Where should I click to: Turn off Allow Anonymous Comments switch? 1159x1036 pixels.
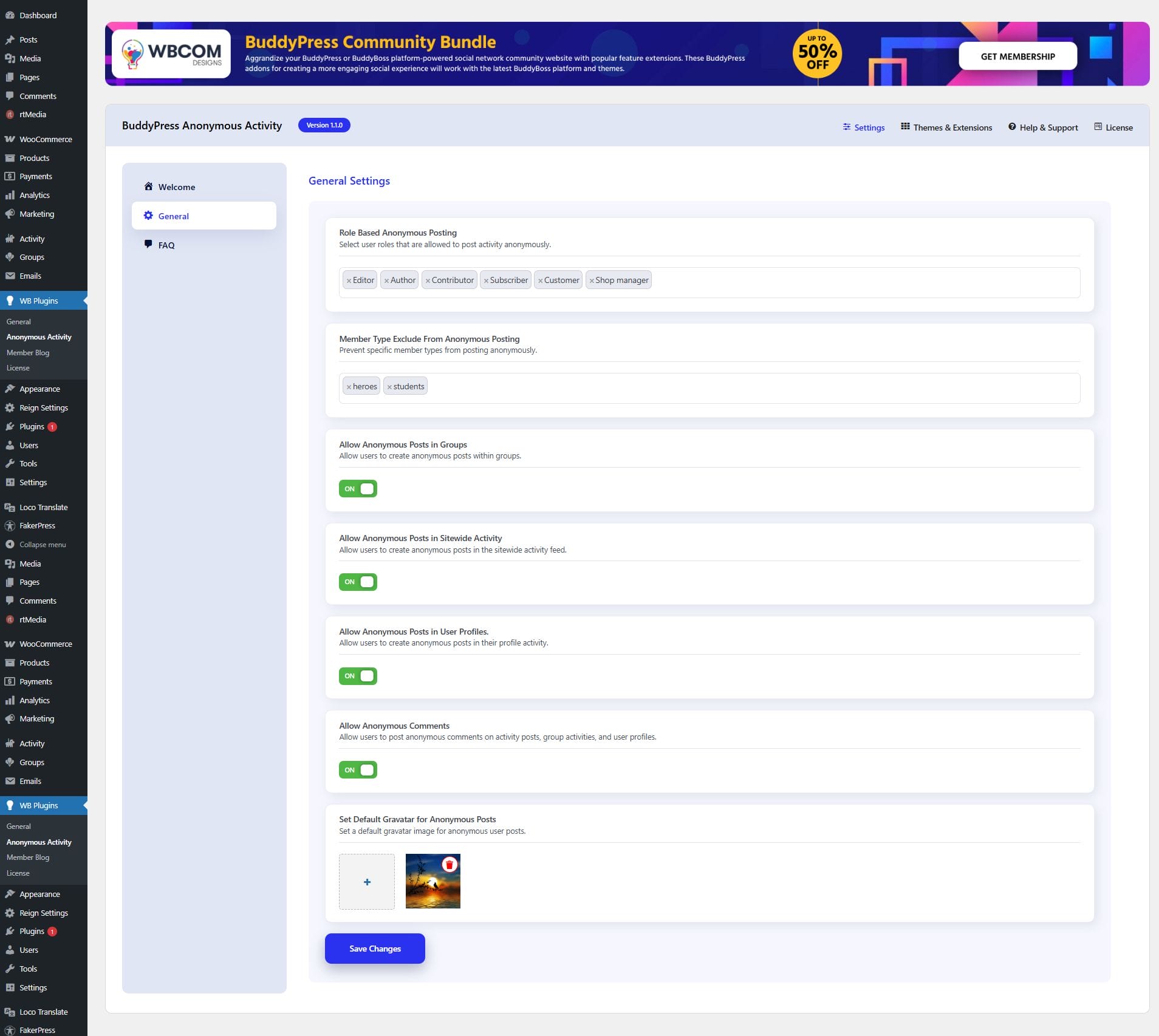[x=358, y=770]
